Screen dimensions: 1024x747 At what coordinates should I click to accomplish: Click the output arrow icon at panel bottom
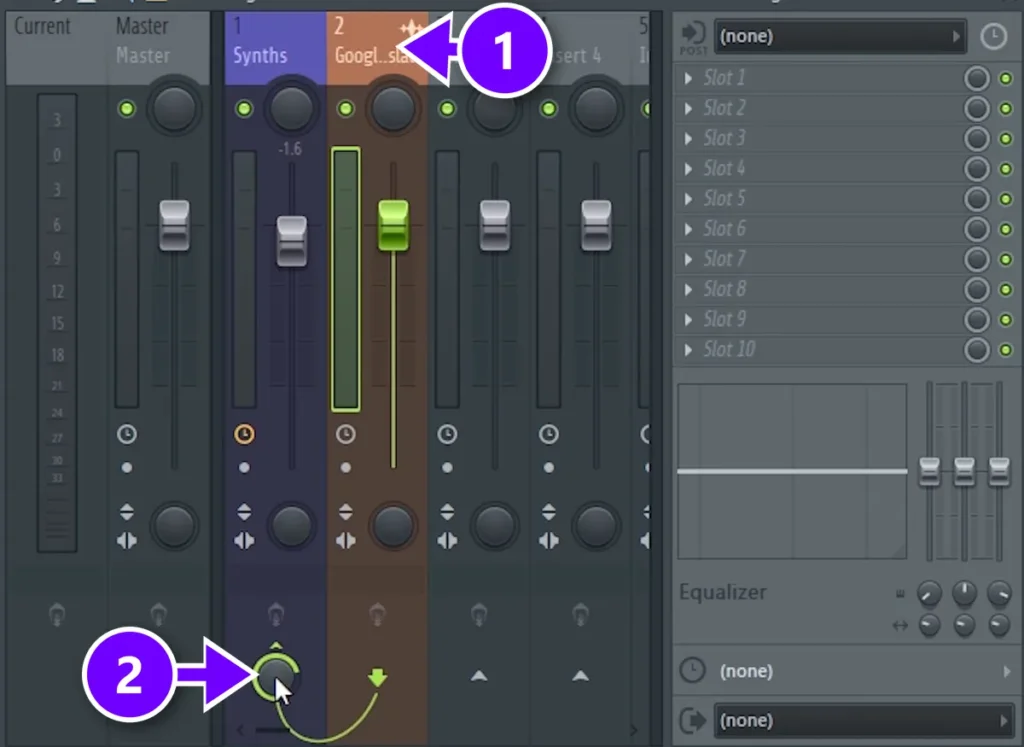(693, 720)
